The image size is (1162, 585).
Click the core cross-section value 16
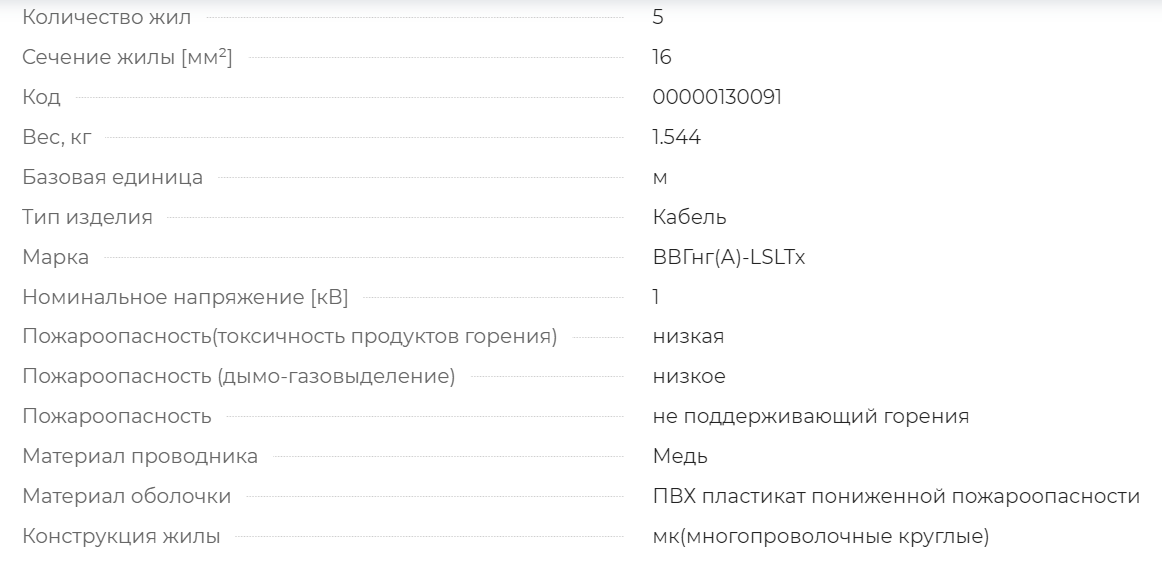(662, 57)
